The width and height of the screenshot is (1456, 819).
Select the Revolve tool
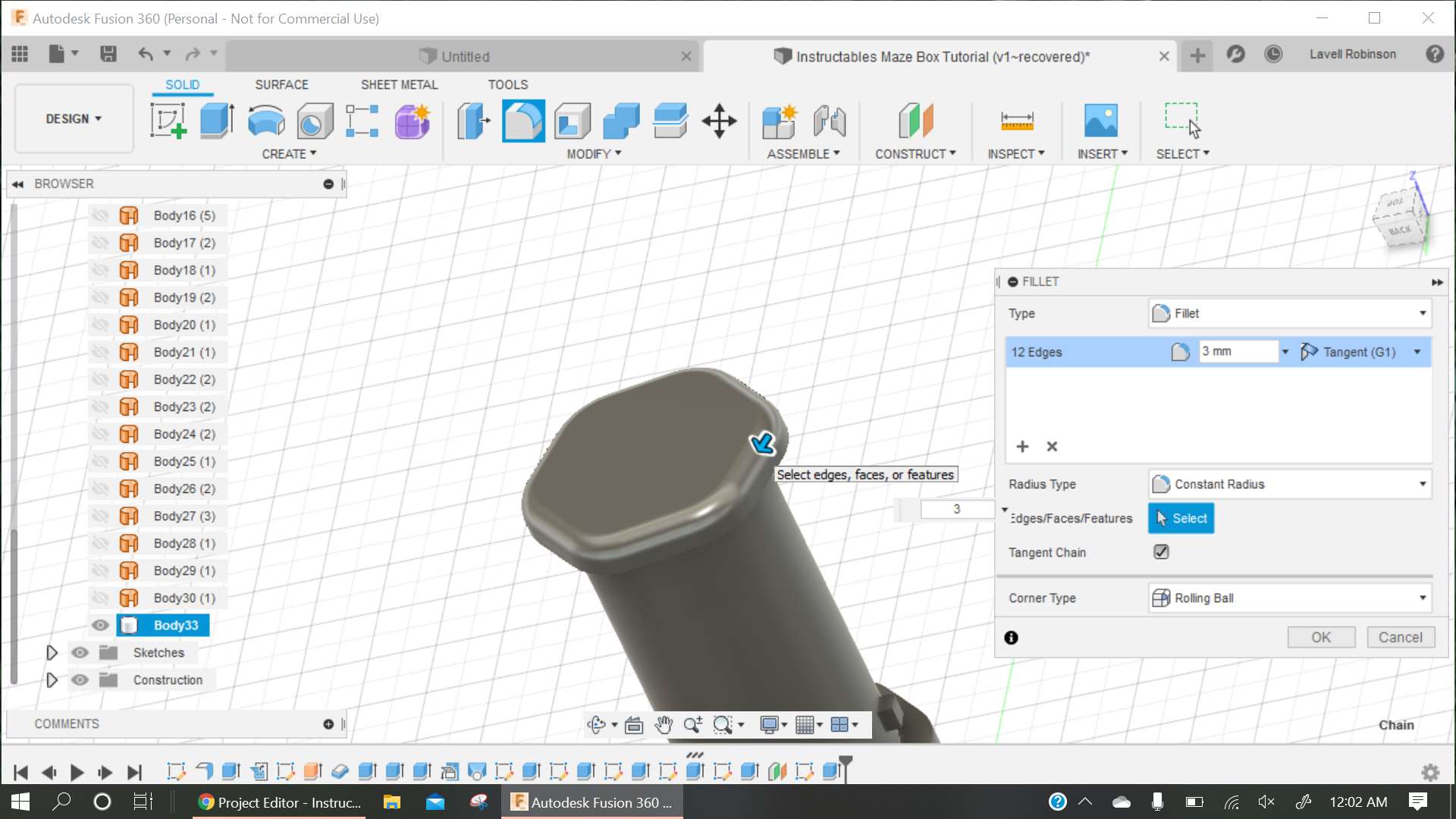(266, 121)
